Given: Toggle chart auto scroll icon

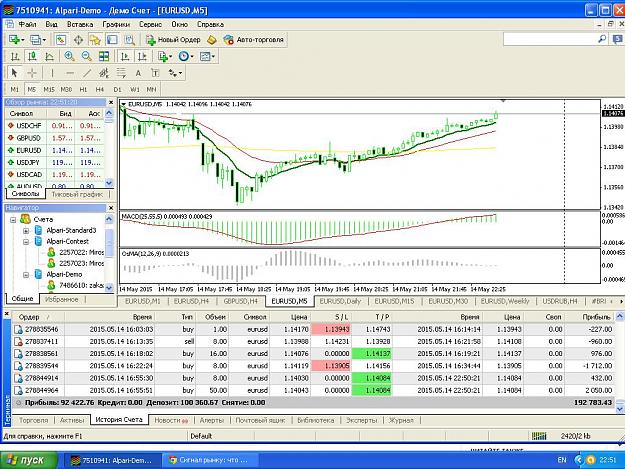Looking at the screenshot, I should (x=125, y=56).
